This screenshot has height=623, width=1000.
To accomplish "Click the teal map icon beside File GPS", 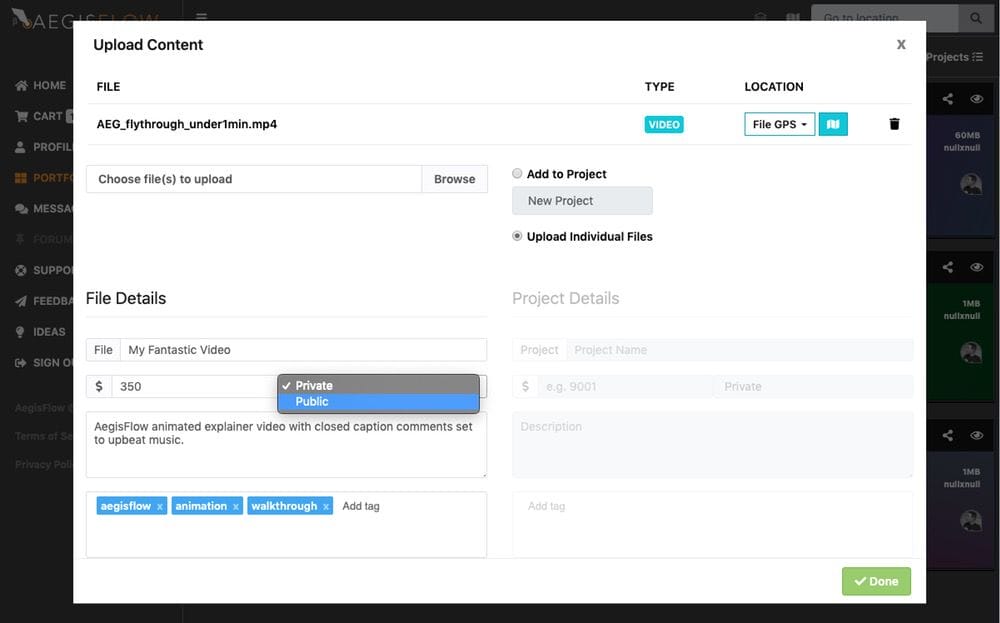I will [833, 123].
